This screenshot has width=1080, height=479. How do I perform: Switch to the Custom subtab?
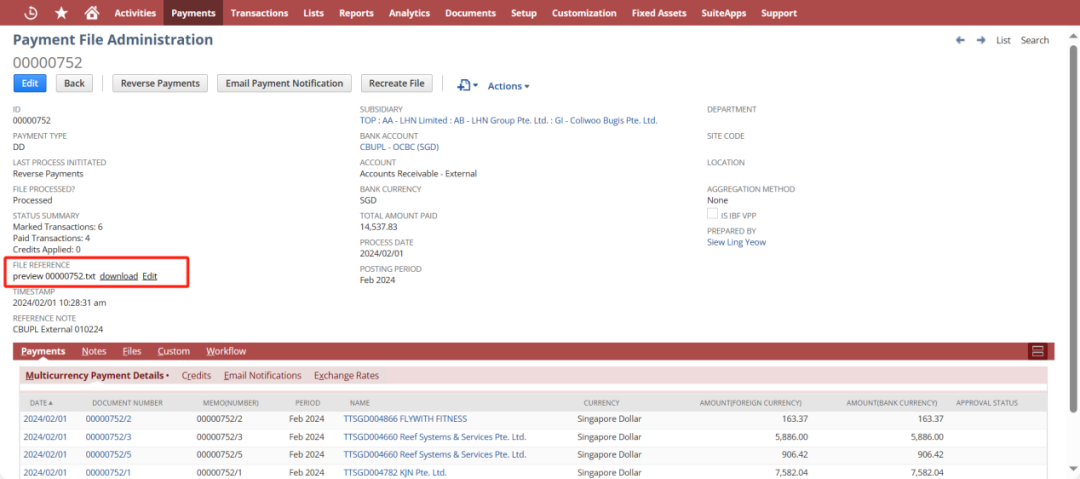pyautogui.click(x=174, y=351)
